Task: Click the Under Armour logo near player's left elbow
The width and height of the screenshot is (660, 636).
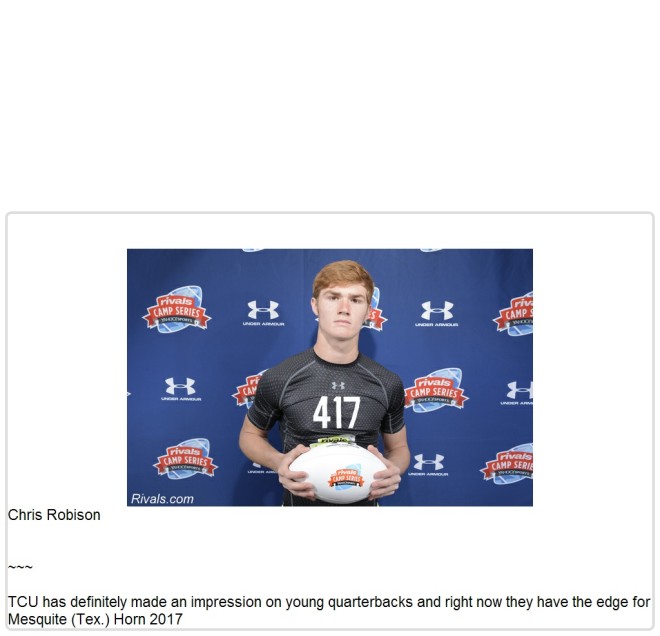Action: point(428,465)
